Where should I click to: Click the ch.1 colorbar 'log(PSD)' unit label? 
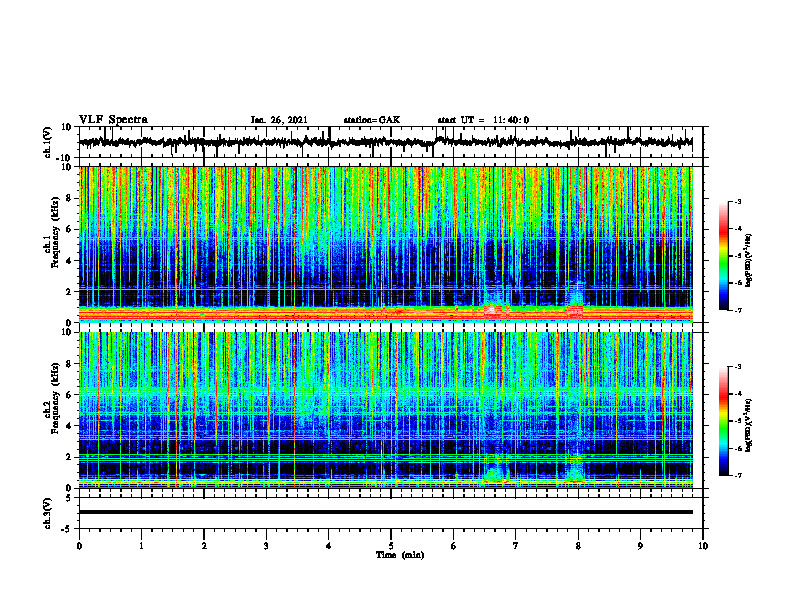click(x=749, y=260)
